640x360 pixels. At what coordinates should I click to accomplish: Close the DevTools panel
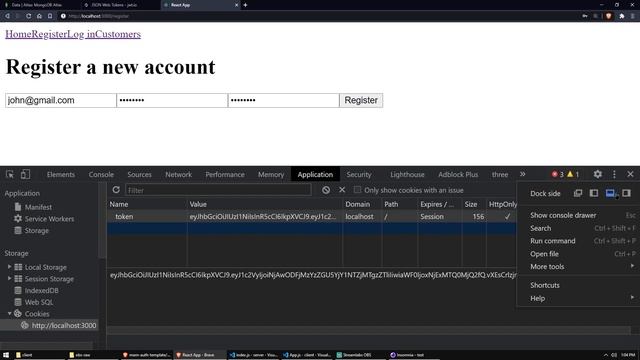(630, 174)
